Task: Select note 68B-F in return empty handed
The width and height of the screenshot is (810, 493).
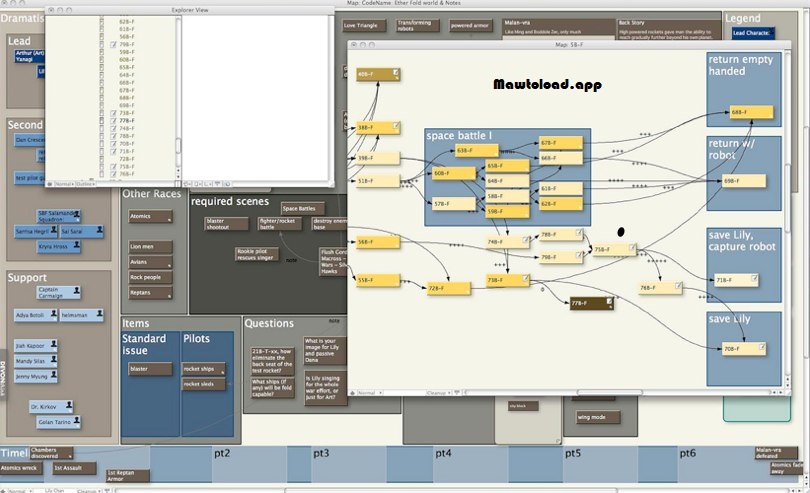Action: pyautogui.click(x=752, y=112)
